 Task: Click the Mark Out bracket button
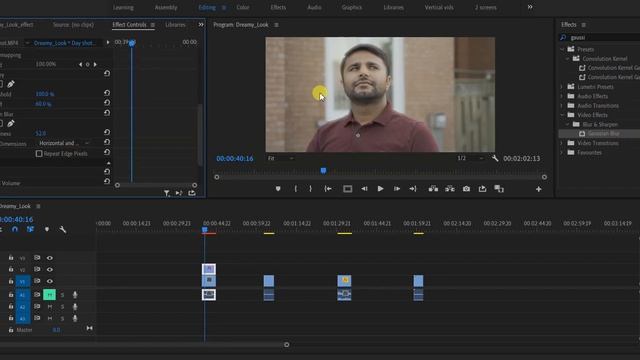311,189
